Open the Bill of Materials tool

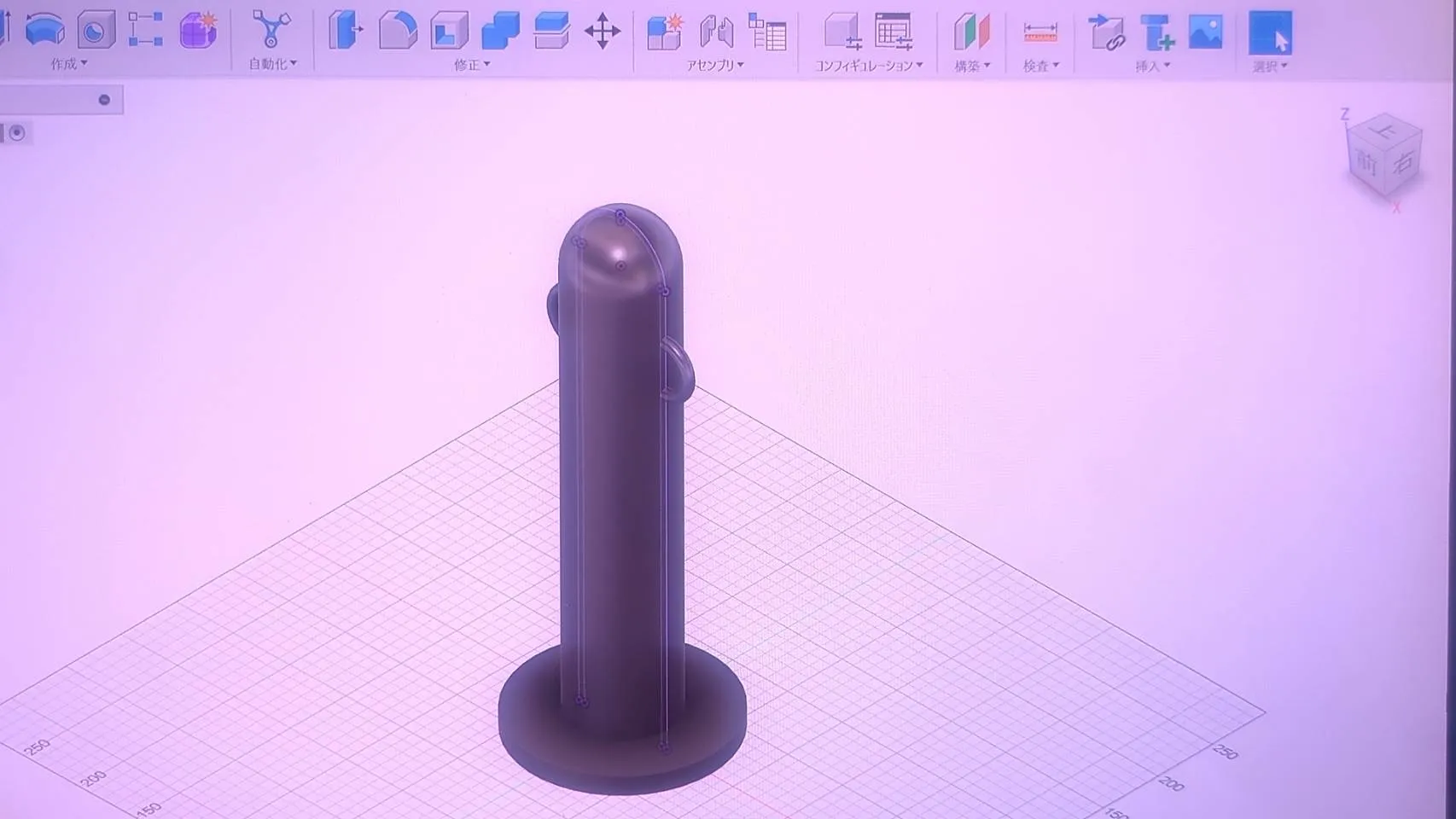(767, 32)
